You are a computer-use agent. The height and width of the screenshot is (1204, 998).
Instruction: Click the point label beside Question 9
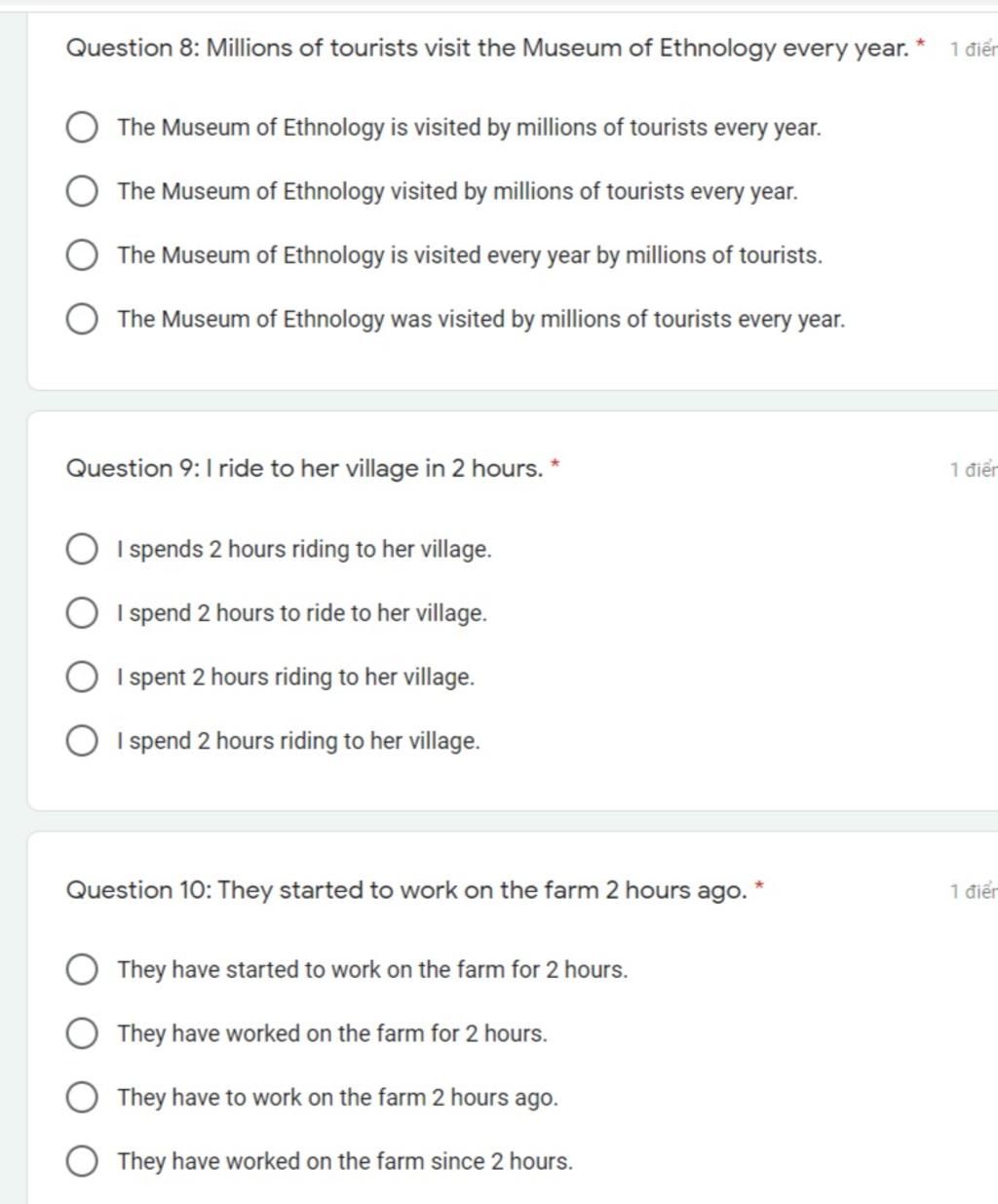point(973,471)
